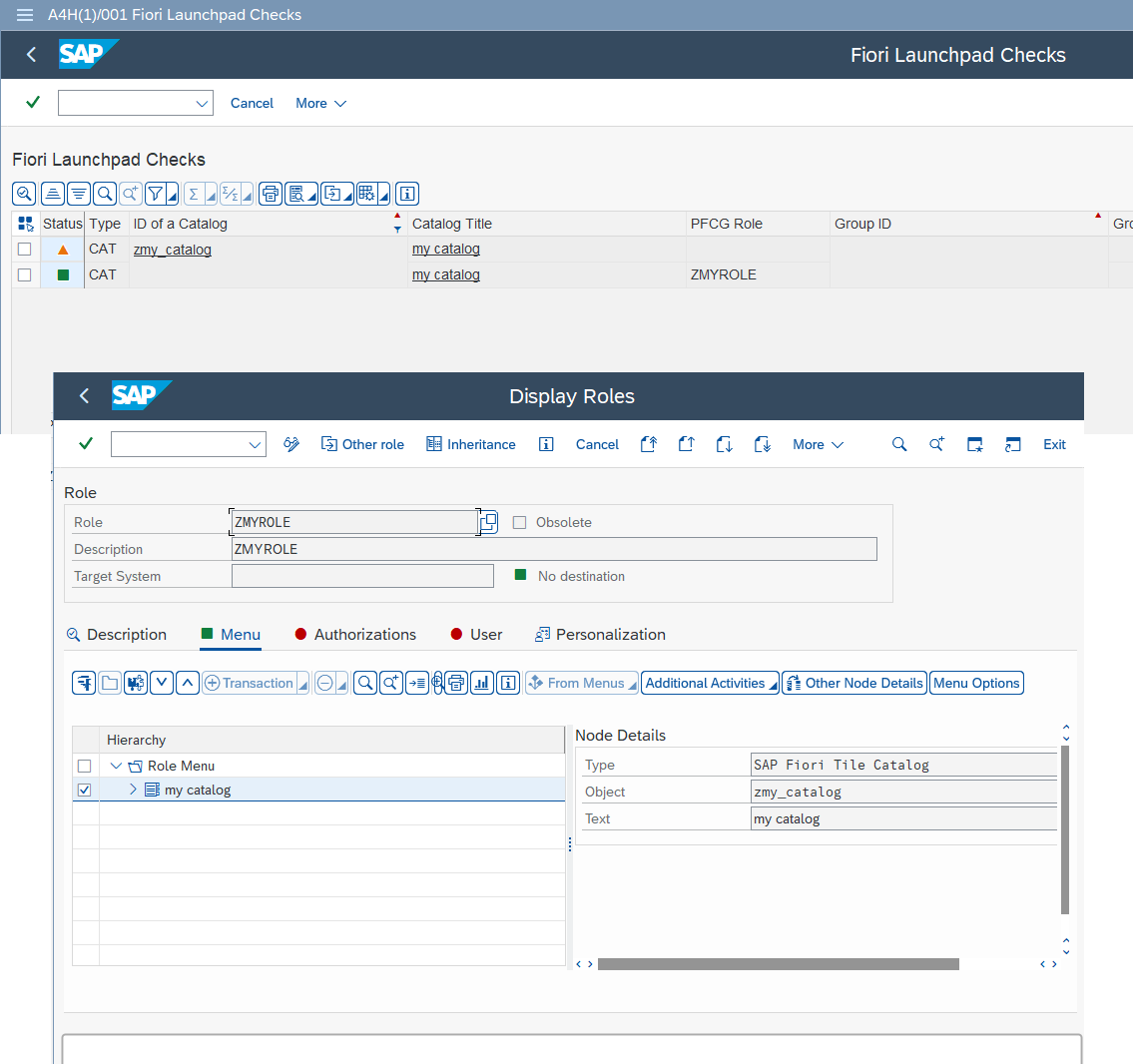Sort descending in Fiori Launchpad Checks toolbar
The width and height of the screenshot is (1133, 1064).
pos(79,194)
